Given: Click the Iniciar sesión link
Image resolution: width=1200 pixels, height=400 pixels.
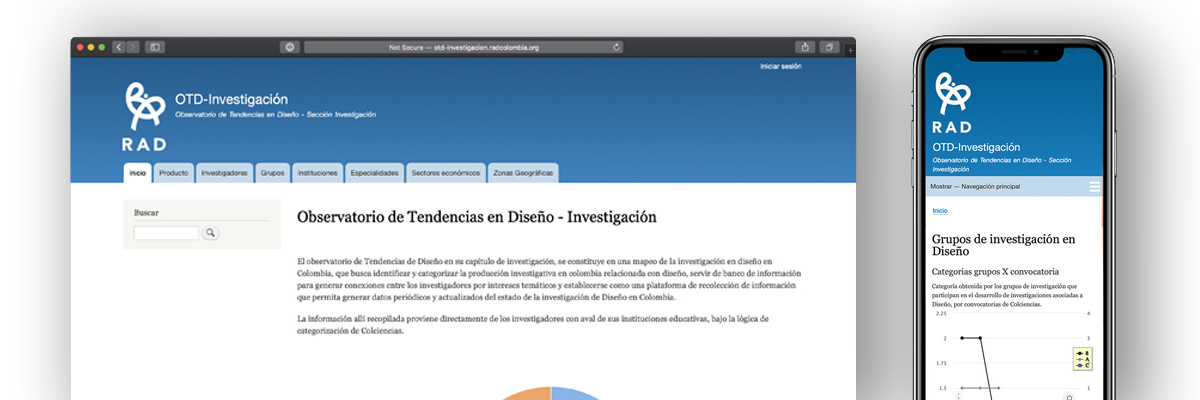Looking at the screenshot, I should pyautogui.click(x=780, y=67).
